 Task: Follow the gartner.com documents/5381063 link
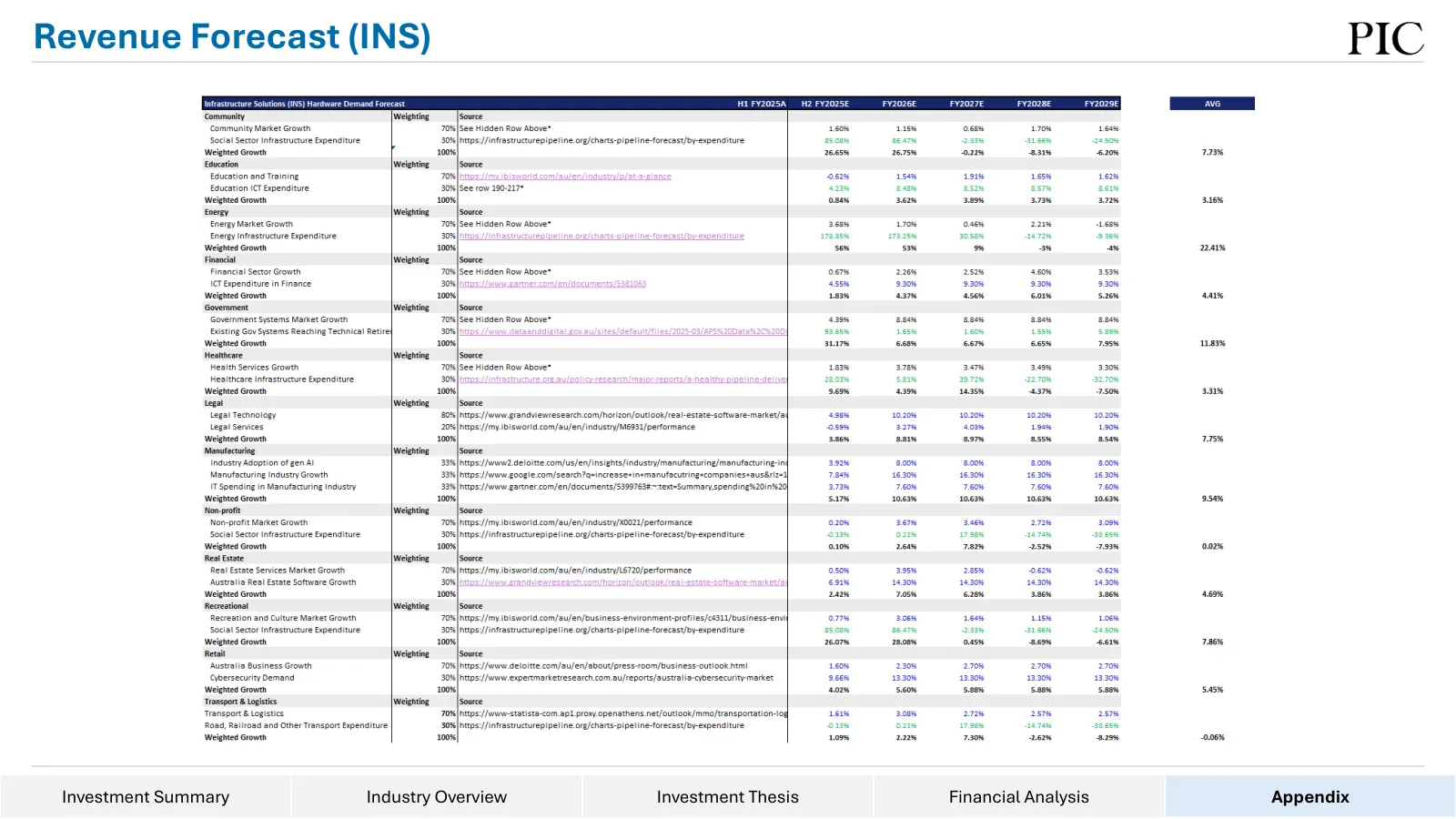[552, 284]
